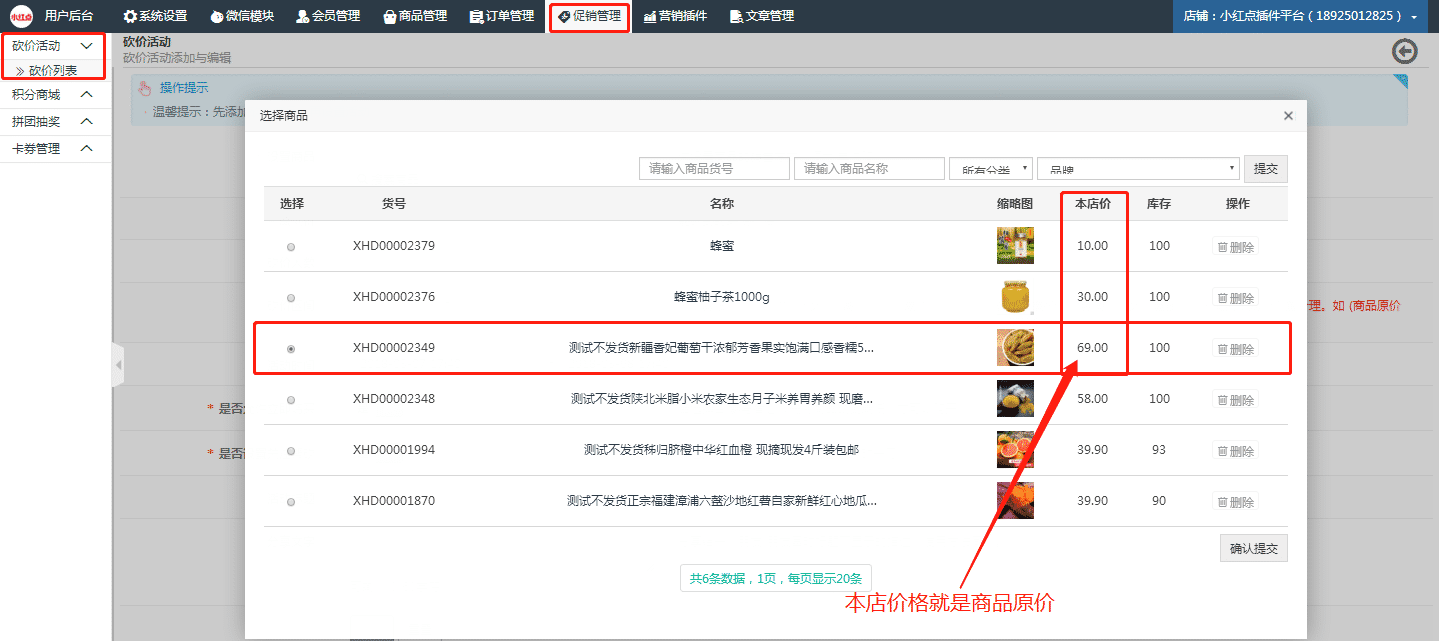The image size is (1439, 641).
Task: Select radio button for 蜂蜜 product
Action: click(291, 247)
